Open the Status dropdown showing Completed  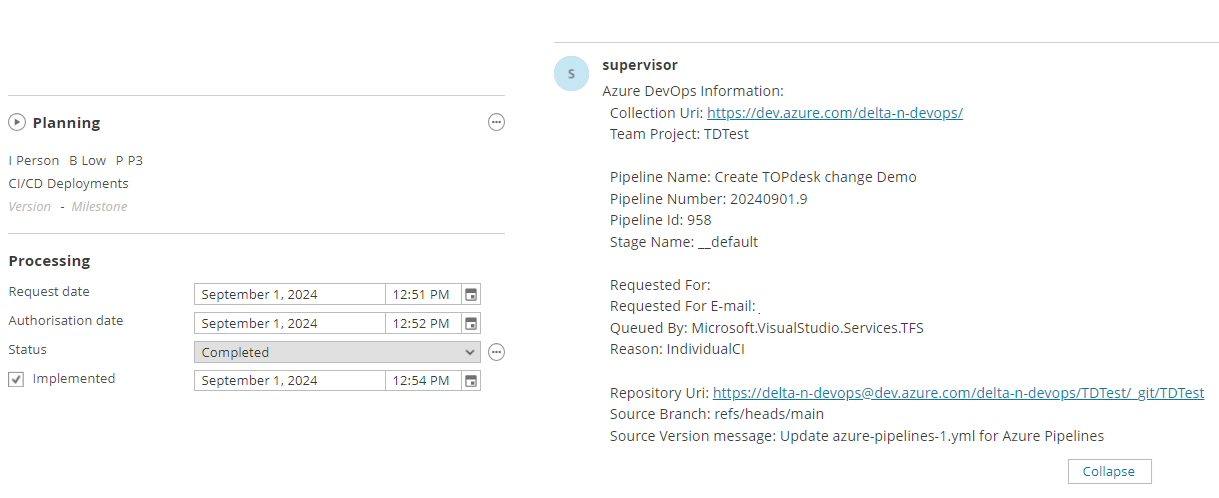coord(338,352)
